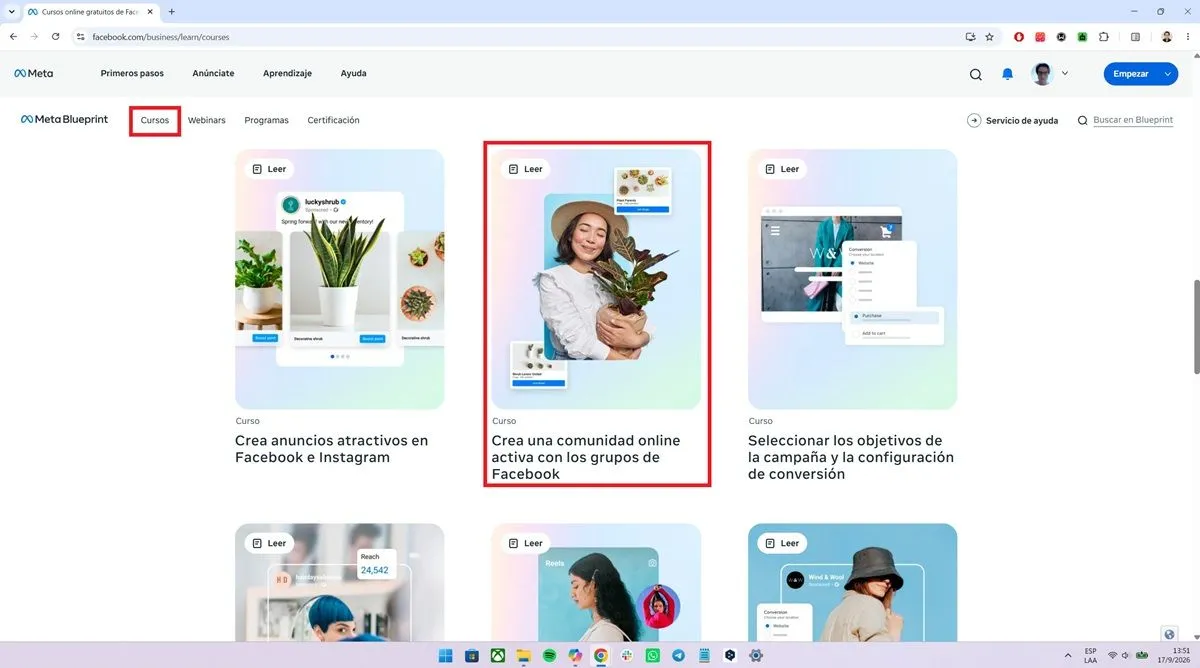Open File Explorer from the taskbar
Image resolution: width=1200 pixels, height=668 pixels.
[522, 656]
